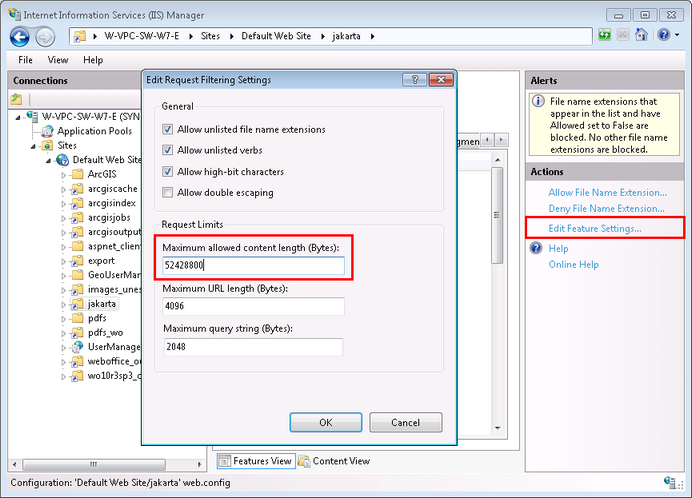This screenshot has height=498, width=692.
Task: Click the ArcGIS folder icon
Action: (x=77, y=174)
